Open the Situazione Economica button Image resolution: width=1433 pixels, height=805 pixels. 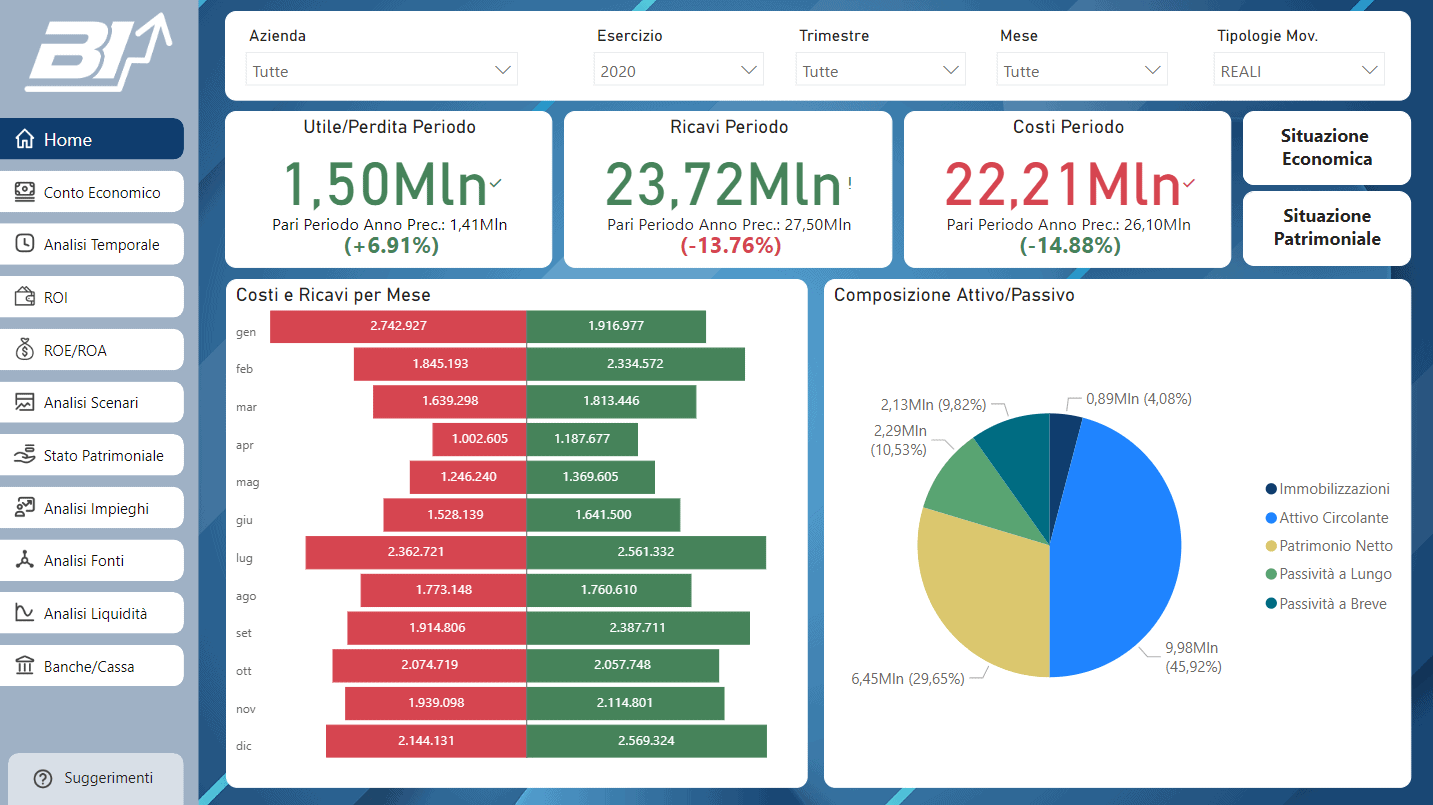tap(1327, 148)
